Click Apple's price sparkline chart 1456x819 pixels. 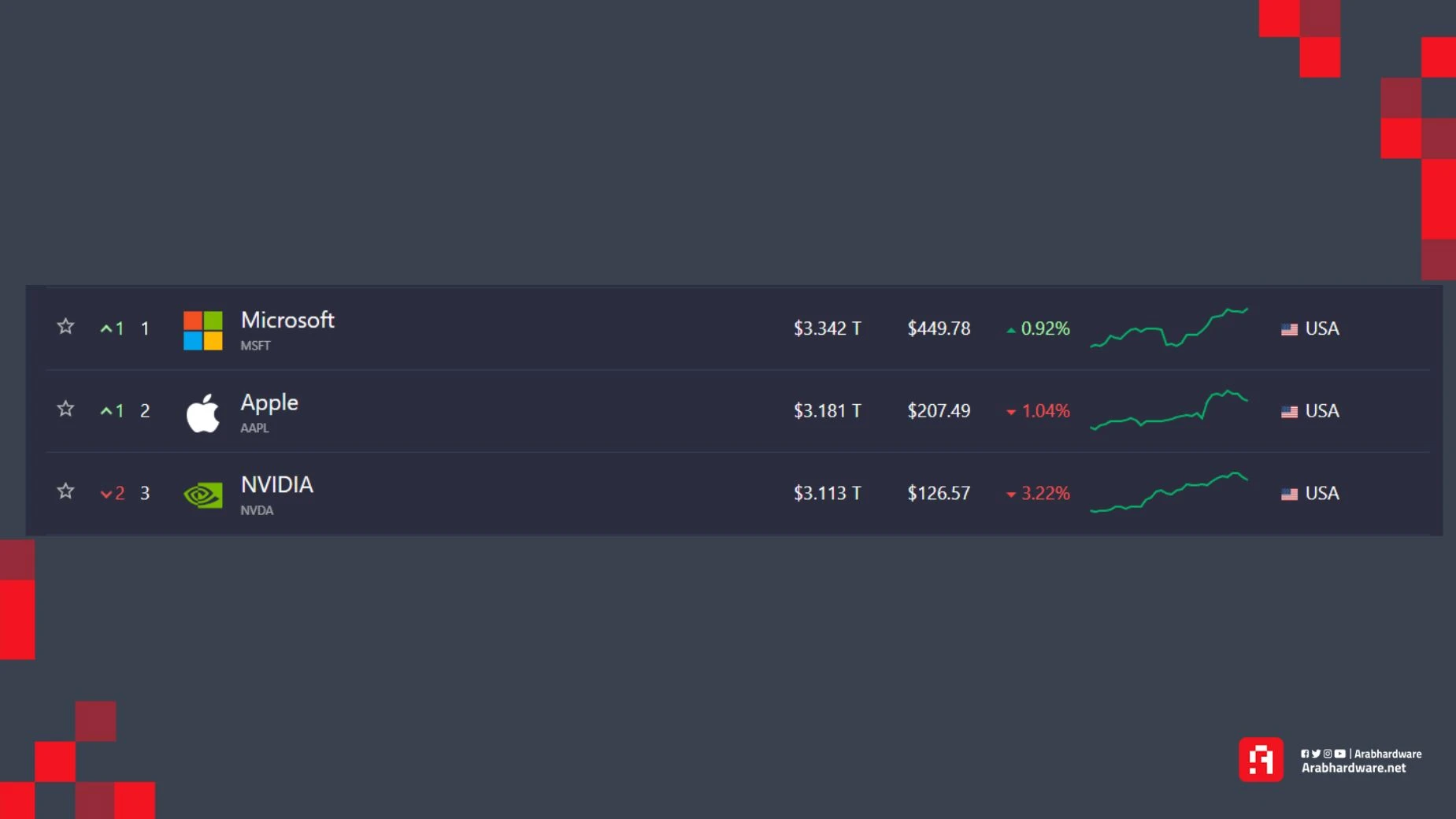(1169, 409)
